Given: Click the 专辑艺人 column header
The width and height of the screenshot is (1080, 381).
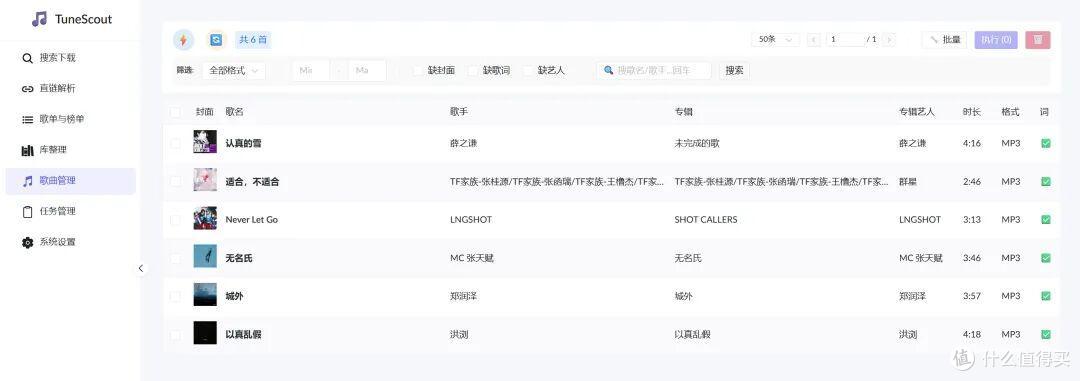Looking at the screenshot, I should click(917, 112).
